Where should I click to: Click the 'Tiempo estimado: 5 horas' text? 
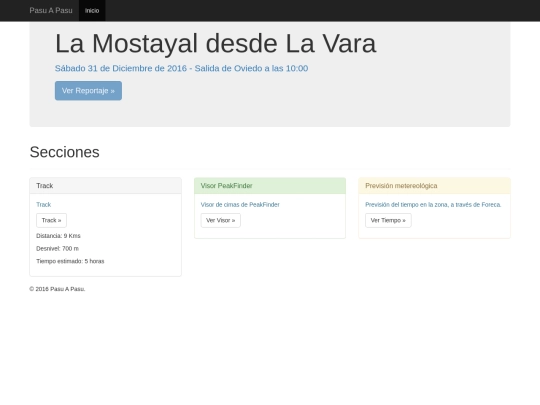(x=70, y=261)
